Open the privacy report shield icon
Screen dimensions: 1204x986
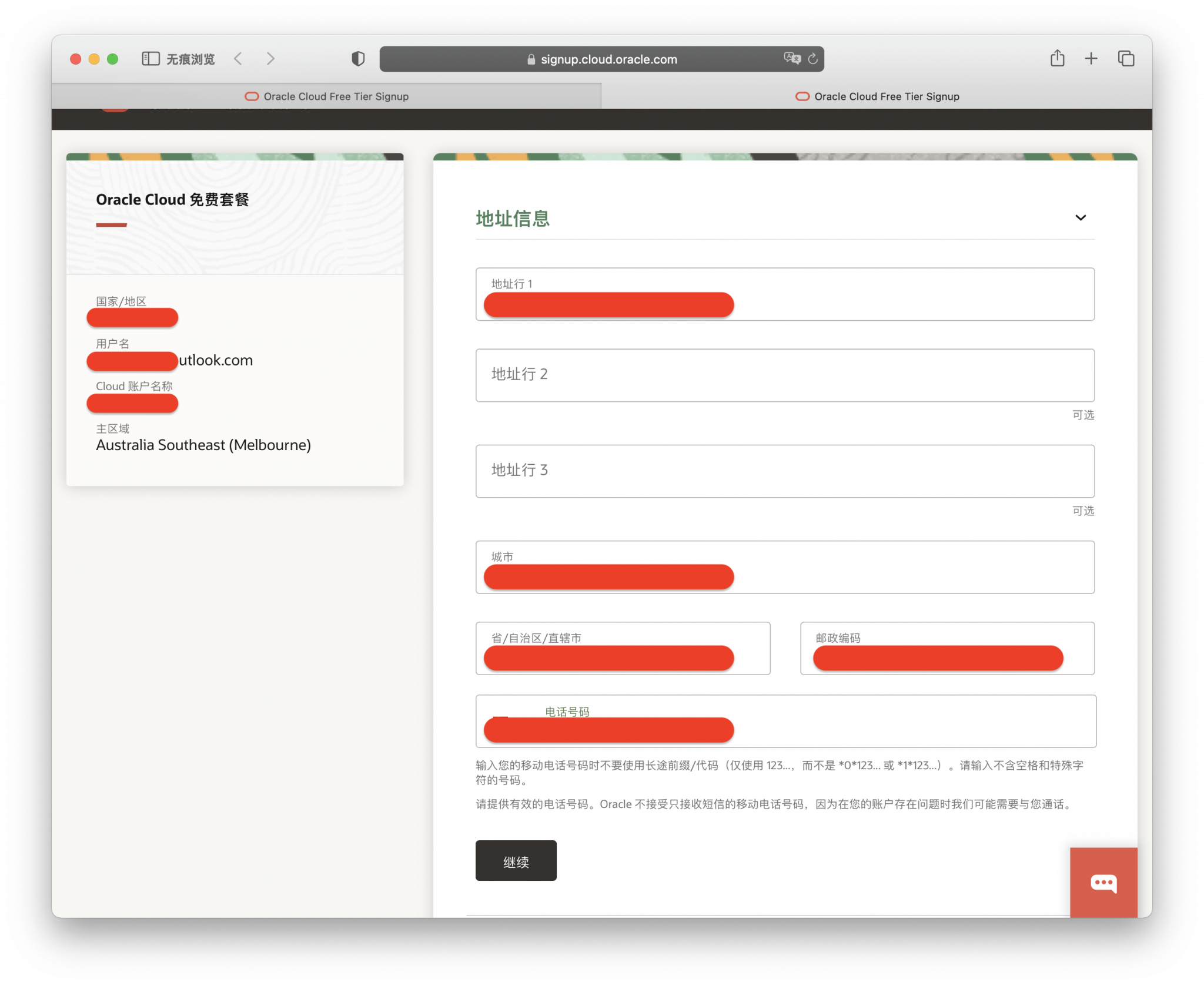pyautogui.click(x=358, y=59)
